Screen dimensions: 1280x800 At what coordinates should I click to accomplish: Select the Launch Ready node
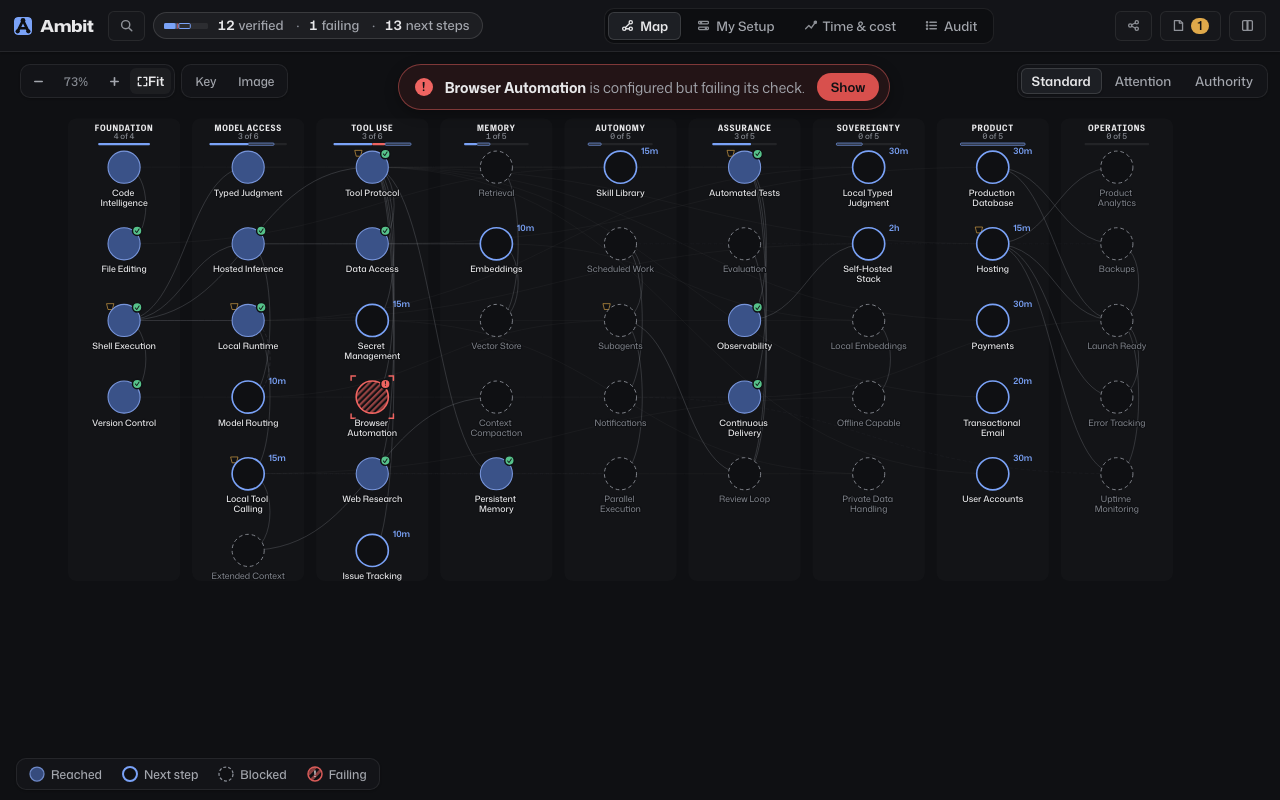(x=1116, y=321)
